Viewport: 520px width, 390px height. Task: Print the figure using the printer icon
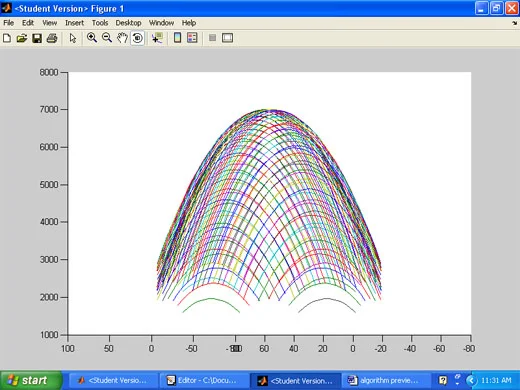coord(52,38)
